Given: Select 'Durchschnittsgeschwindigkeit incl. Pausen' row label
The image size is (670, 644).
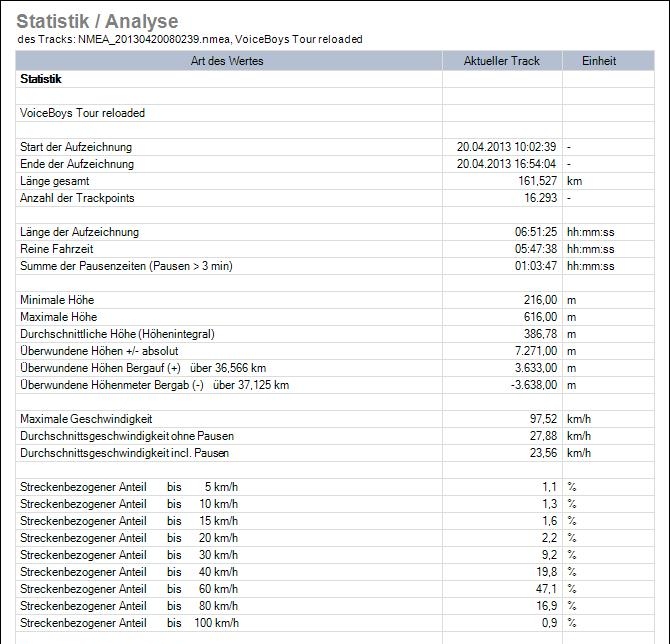Looking at the screenshot, I should 124,453.
